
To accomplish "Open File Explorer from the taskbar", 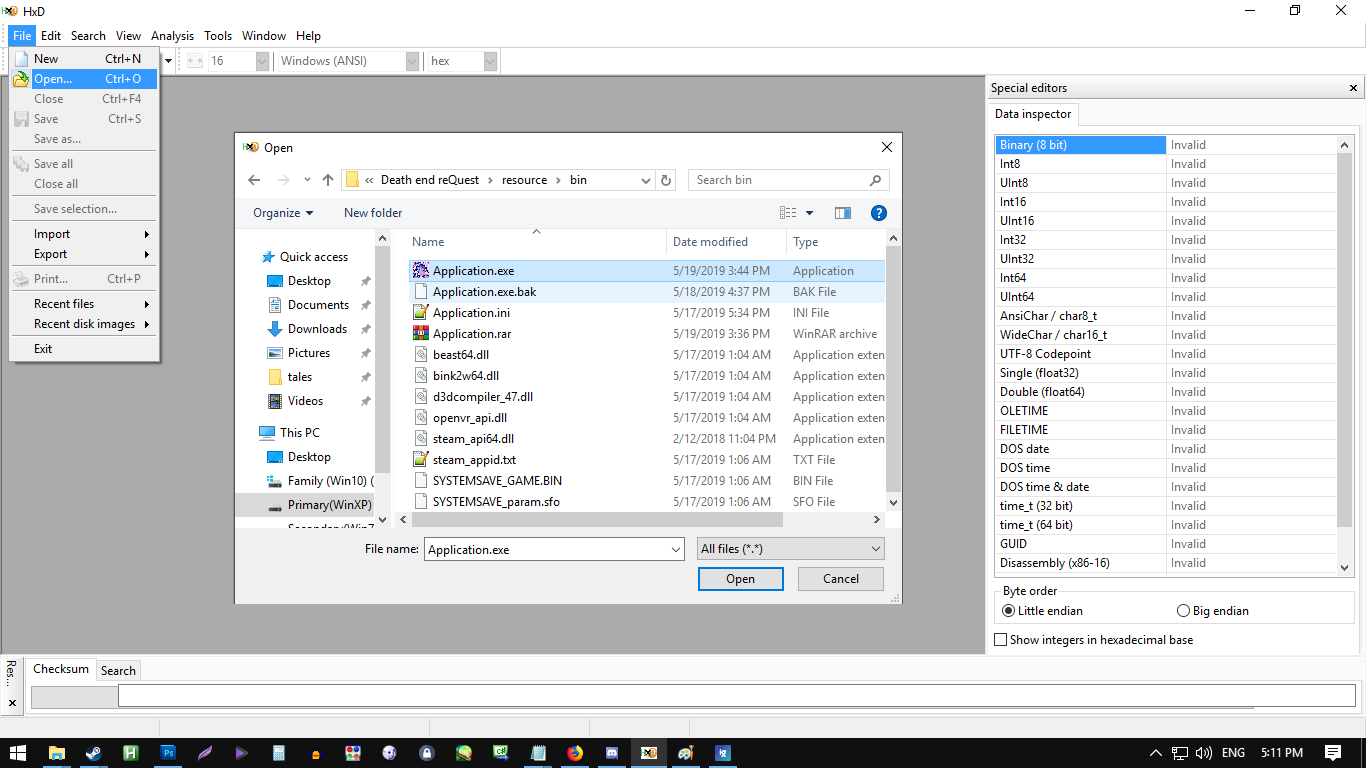I will [x=56, y=753].
